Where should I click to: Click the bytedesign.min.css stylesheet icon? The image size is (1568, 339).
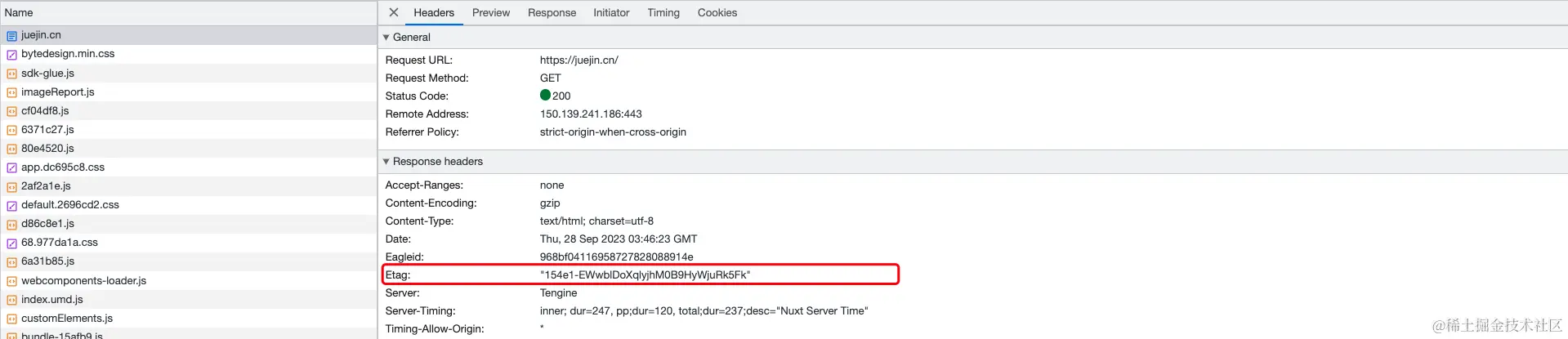coord(11,55)
